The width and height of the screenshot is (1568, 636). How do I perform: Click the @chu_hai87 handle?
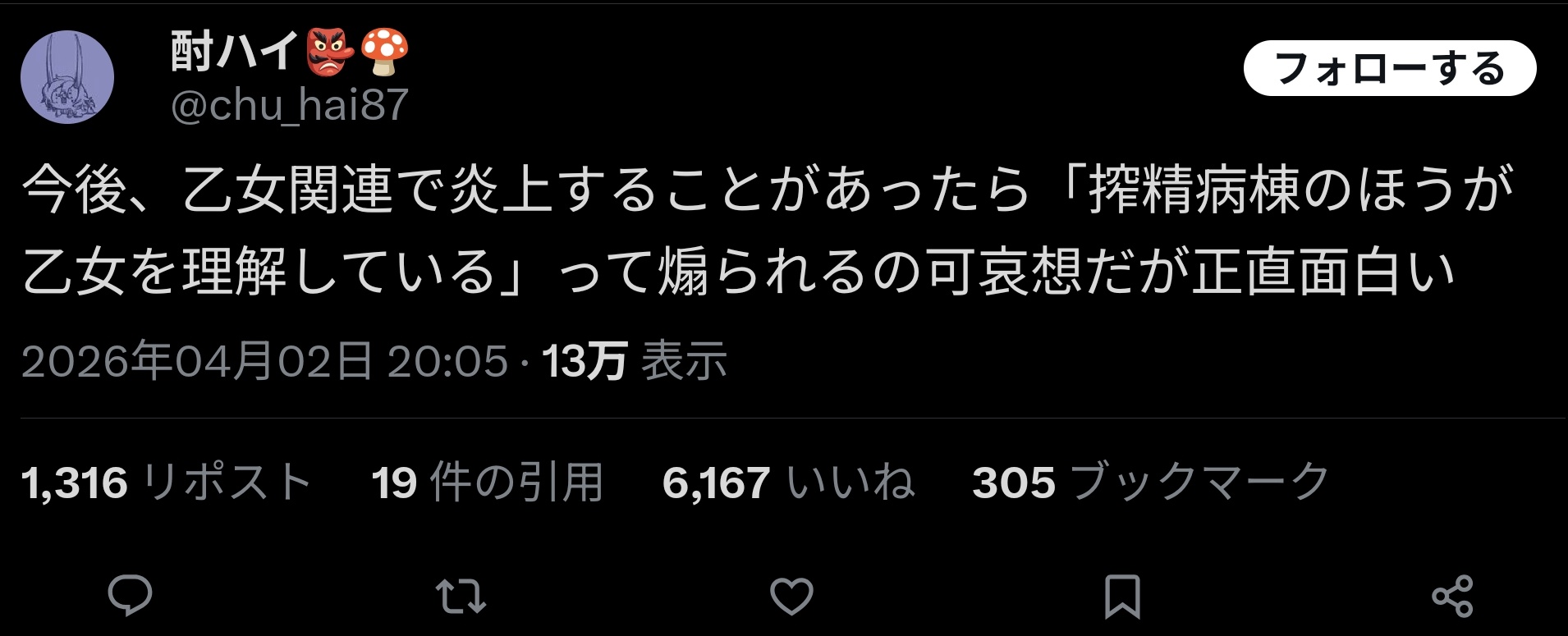289,105
